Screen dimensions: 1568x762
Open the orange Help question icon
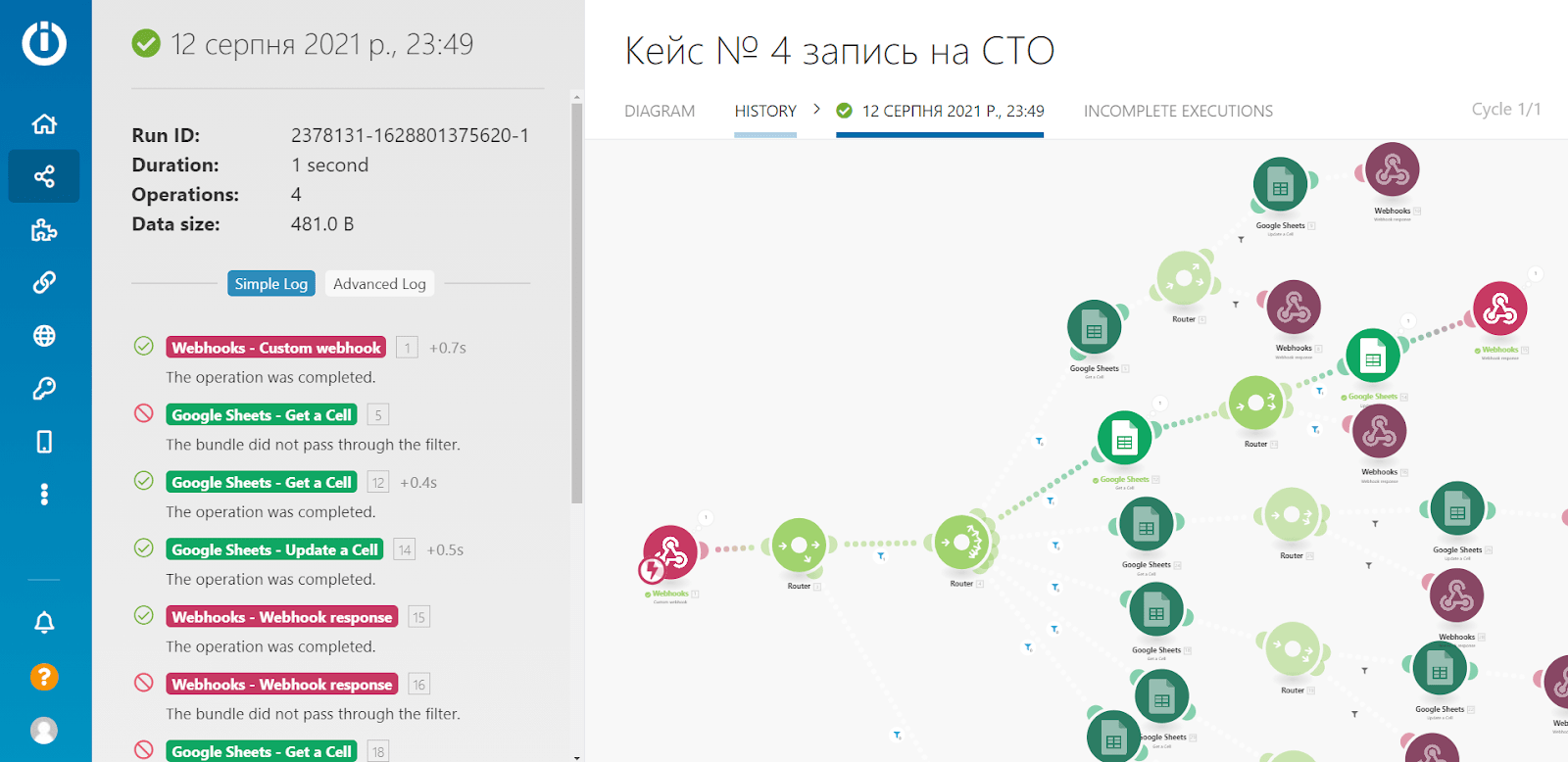[44, 677]
